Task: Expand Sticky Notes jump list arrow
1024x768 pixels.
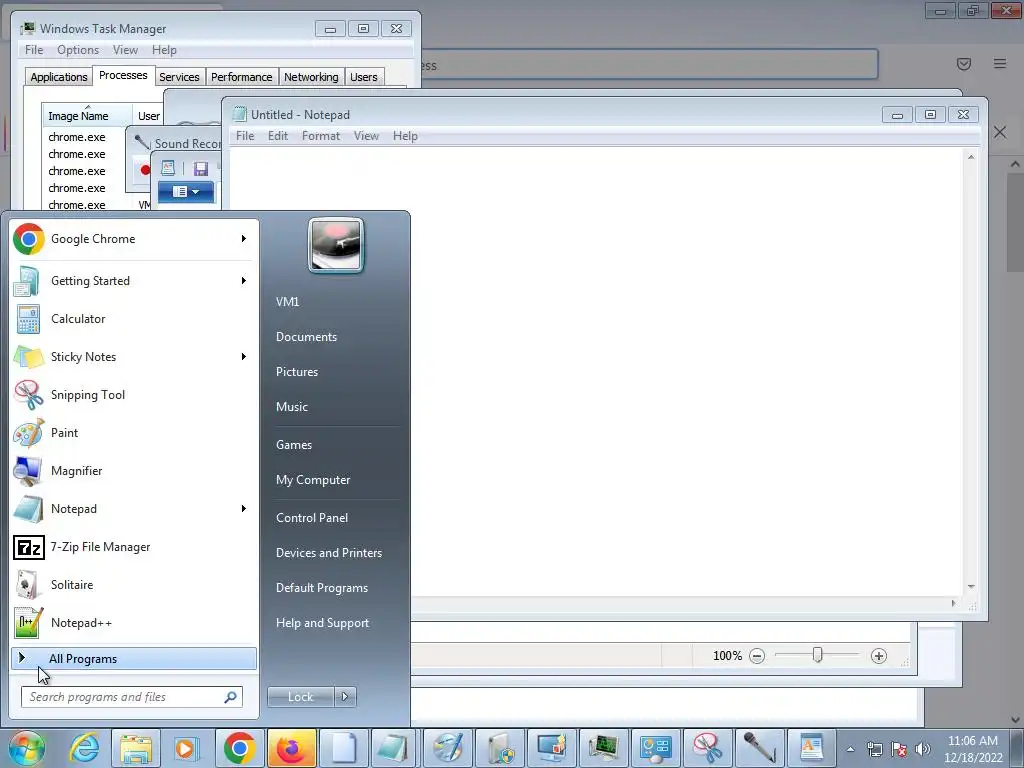Action: (x=244, y=357)
